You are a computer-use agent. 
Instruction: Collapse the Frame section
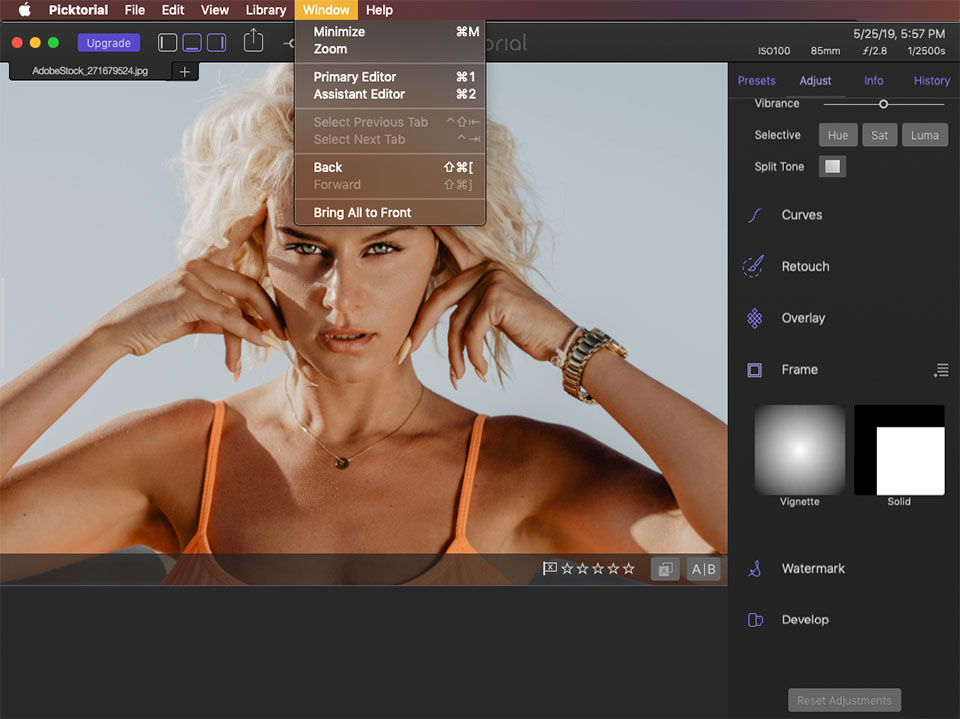pos(800,369)
